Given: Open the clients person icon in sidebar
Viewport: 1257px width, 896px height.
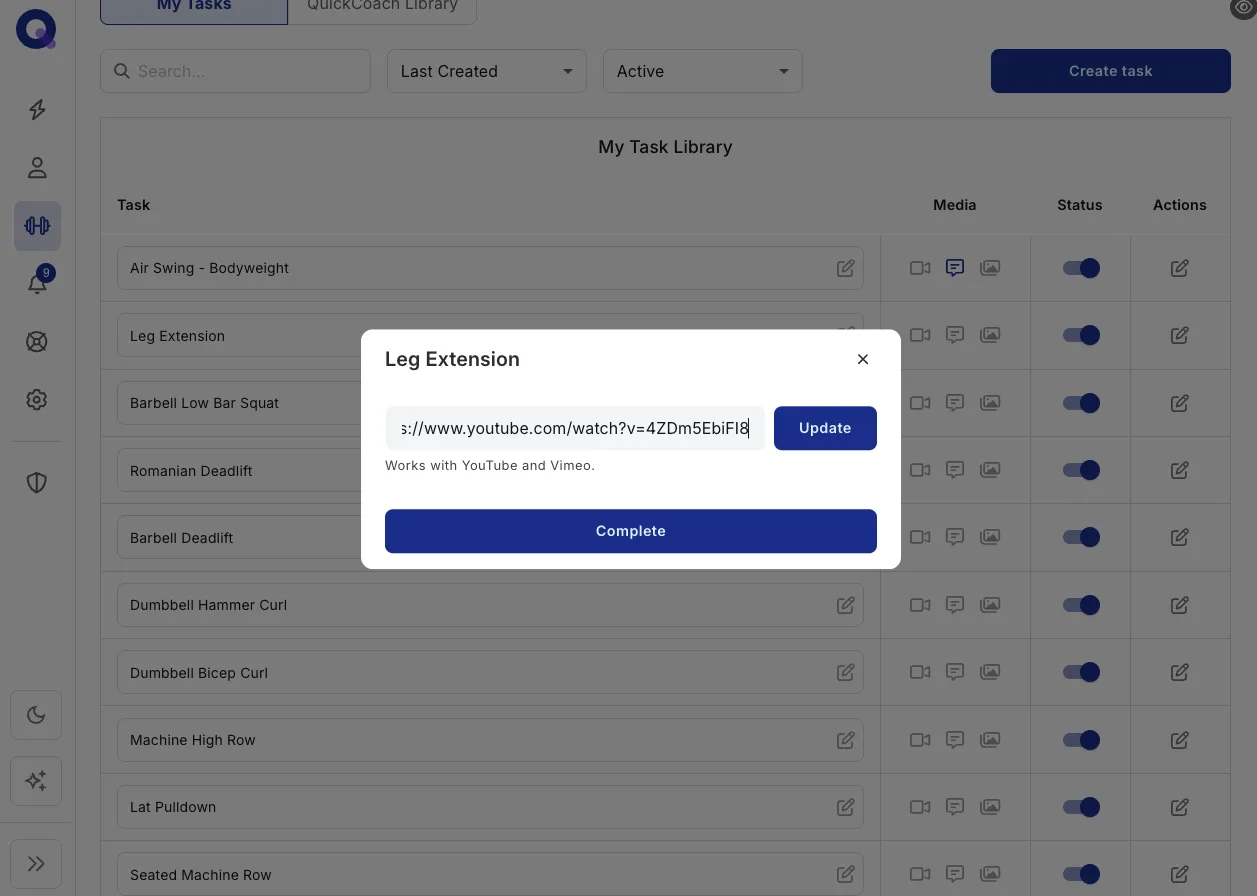Looking at the screenshot, I should point(37,168).
